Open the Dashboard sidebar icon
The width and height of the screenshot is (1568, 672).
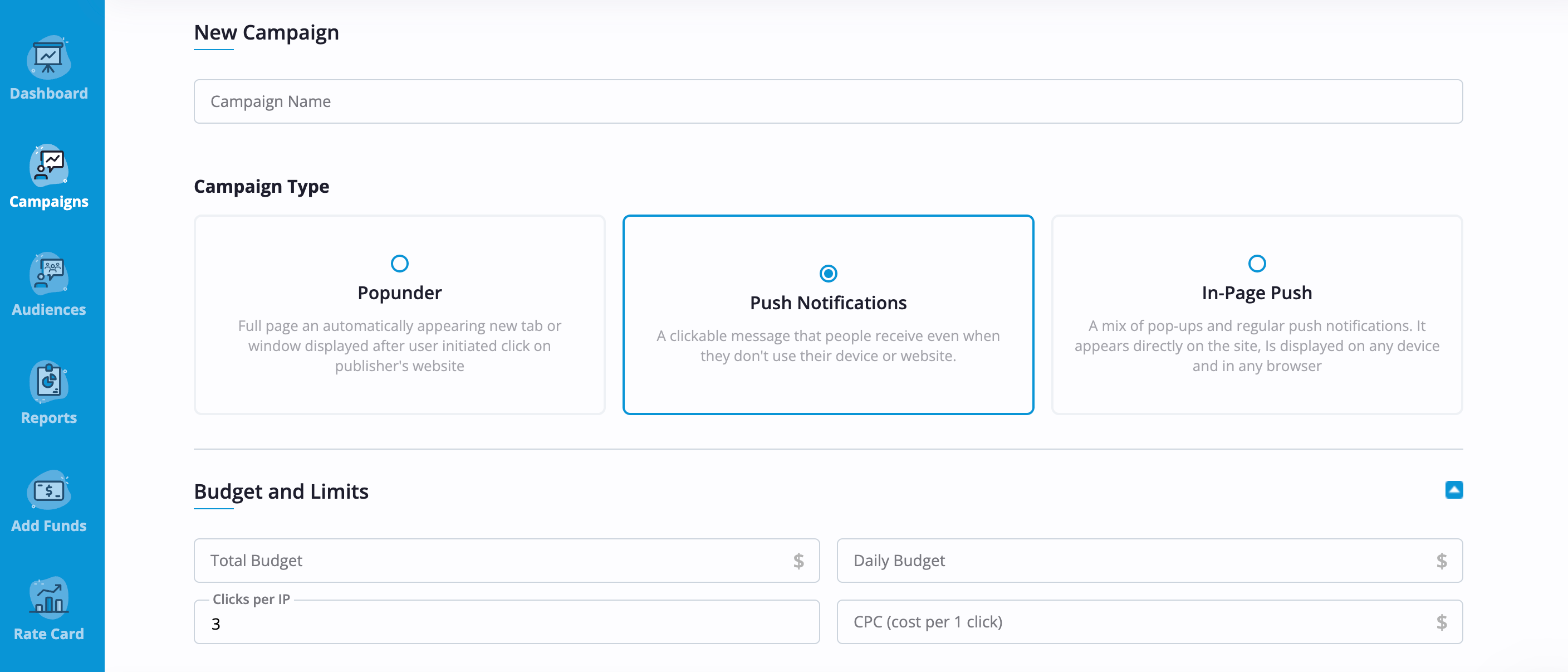point(48,57)
